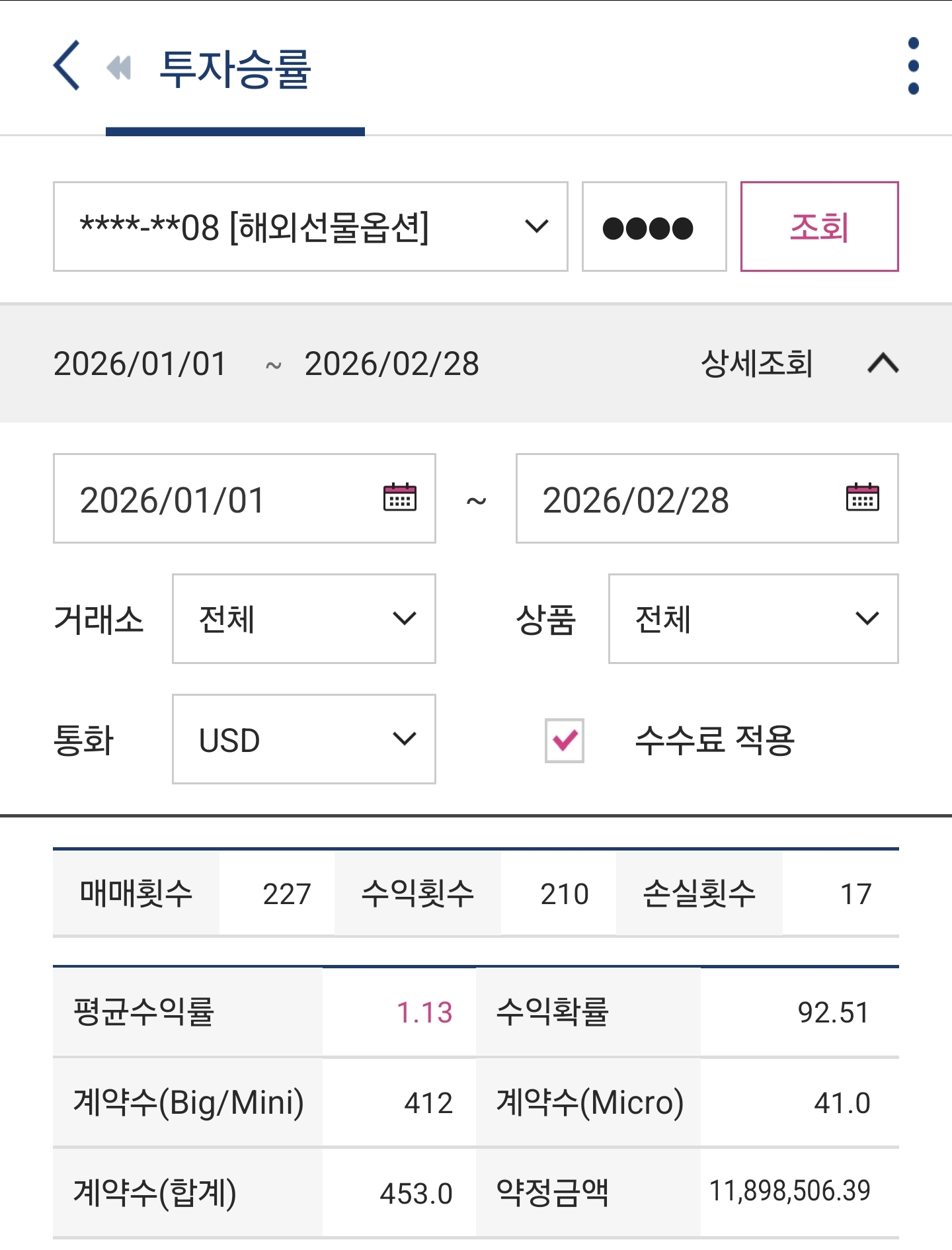Tap the 약정금액 value 11,898,506.39
Viewport: 952px width, 1250px height.
pos(790,1191)
